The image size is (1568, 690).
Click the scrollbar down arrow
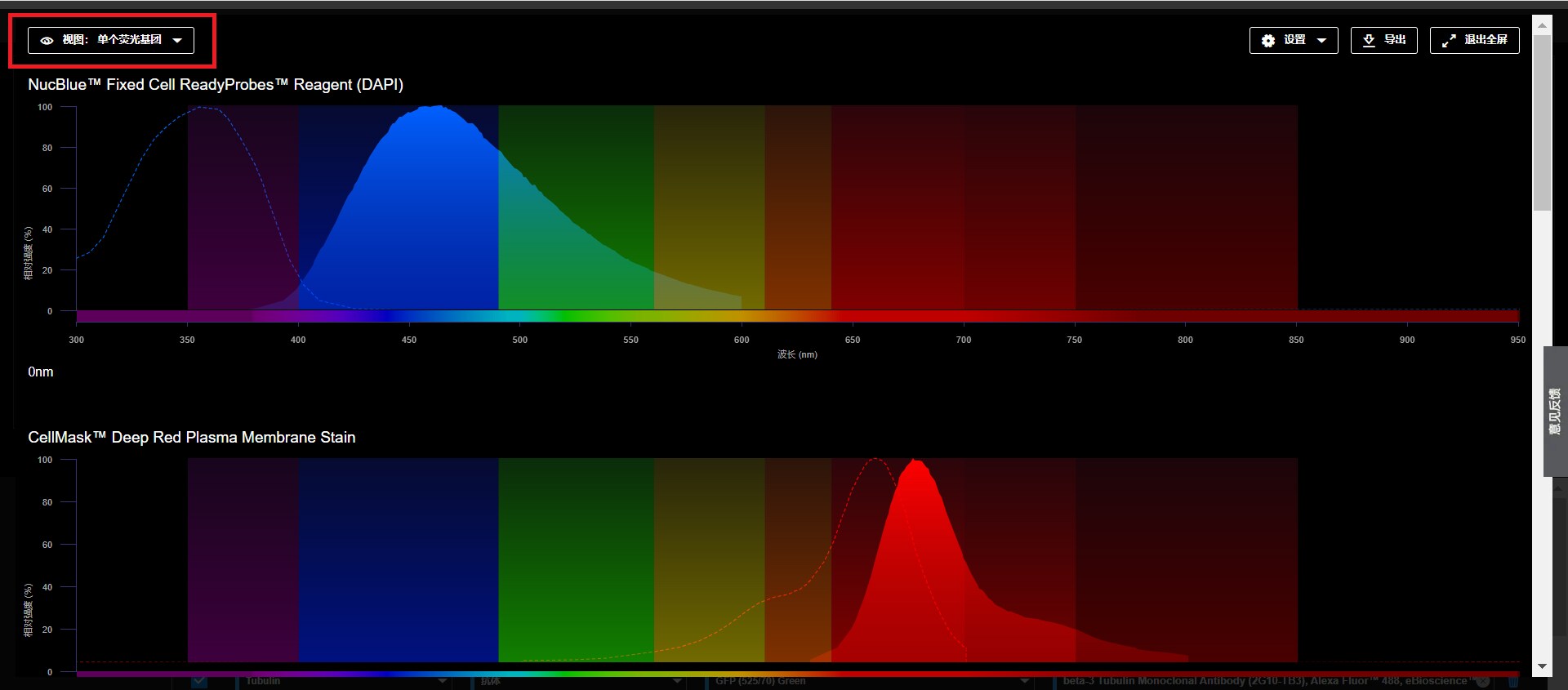tap(1542, 666)
